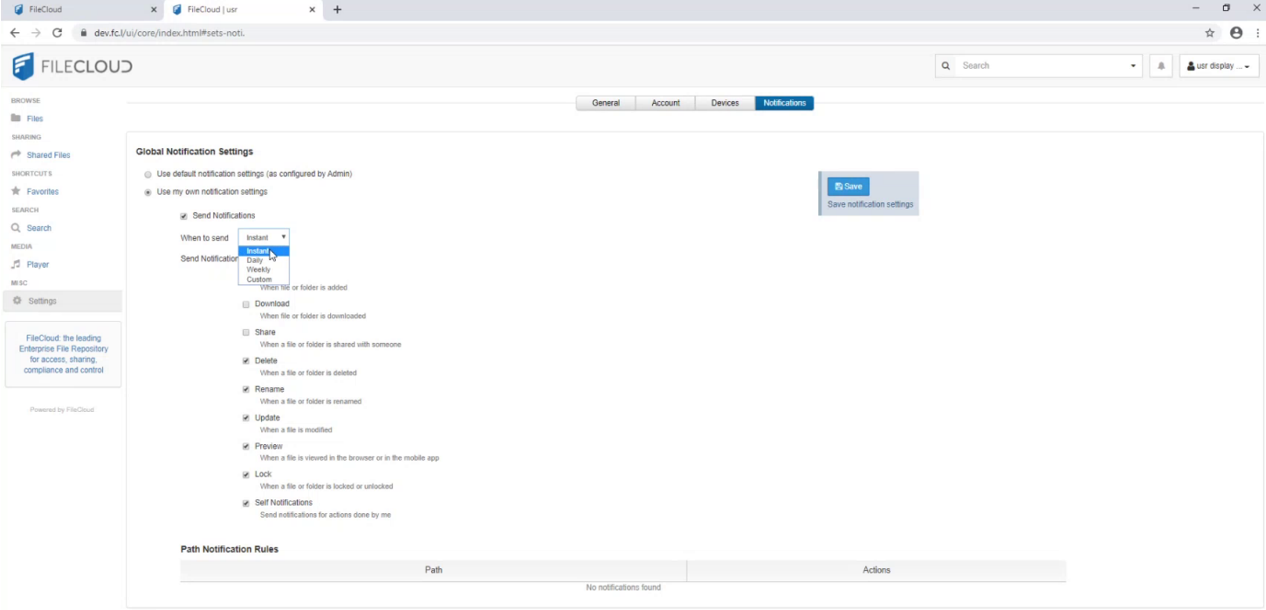Enable the Share notification checkbox

click(x=246, y=332)
